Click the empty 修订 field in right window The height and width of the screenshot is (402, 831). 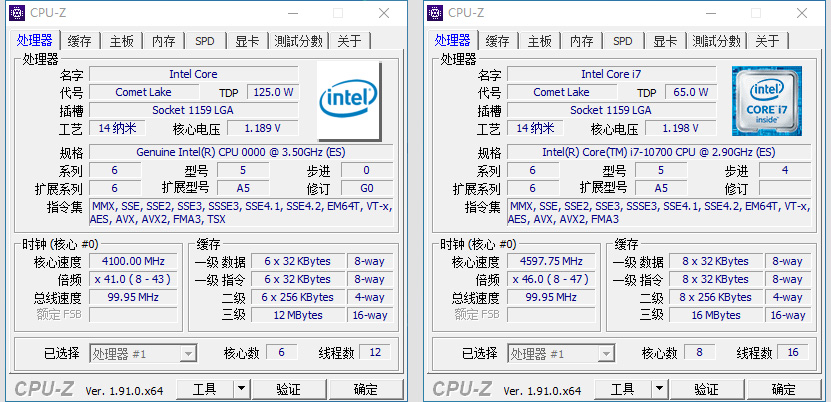(785, 188)
